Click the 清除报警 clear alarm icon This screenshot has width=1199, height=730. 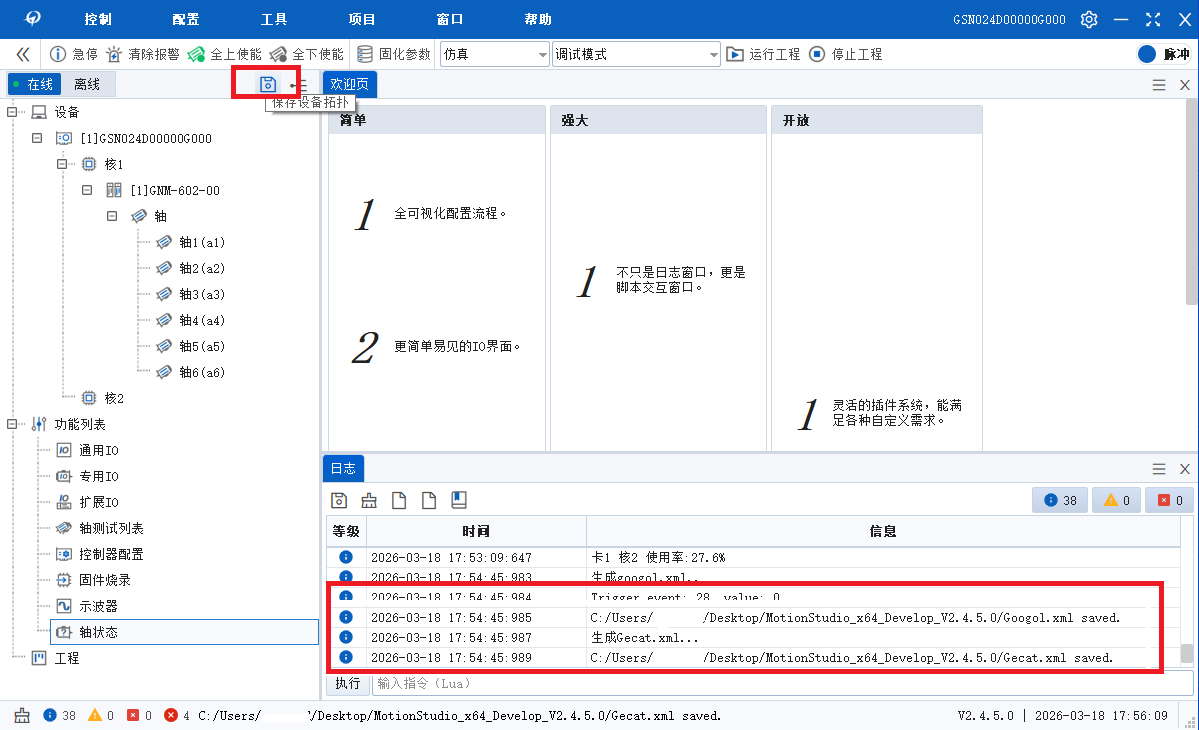pyautogui.click(x=115, y=54)
